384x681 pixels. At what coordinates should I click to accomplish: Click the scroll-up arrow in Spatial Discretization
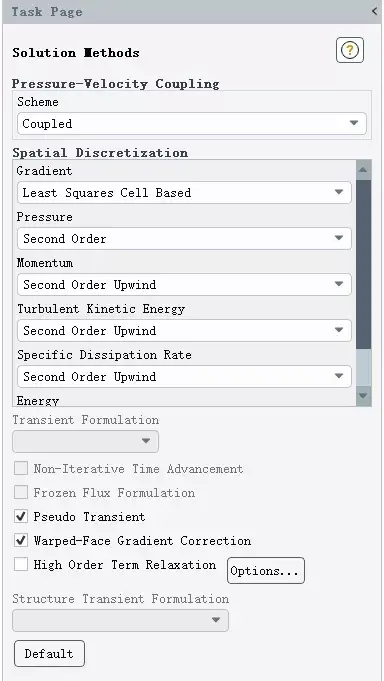pos(363,170)
